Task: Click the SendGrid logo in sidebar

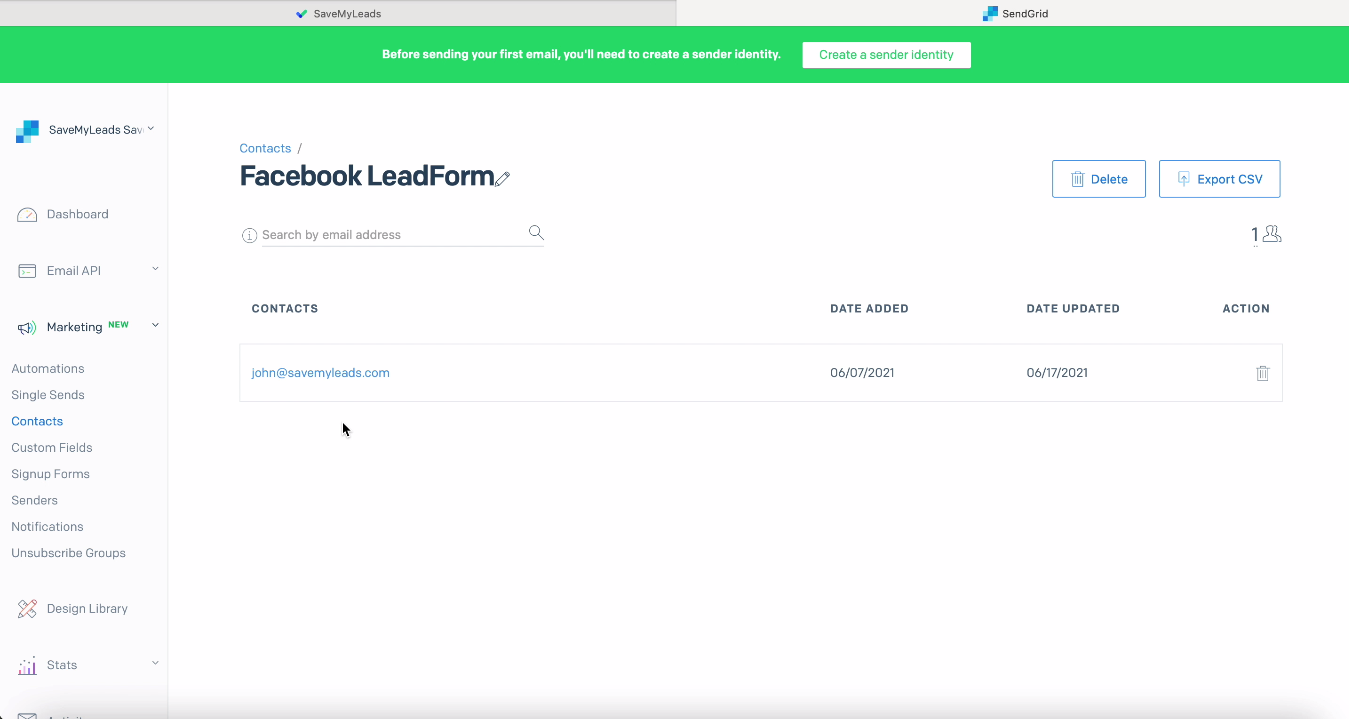Action: coord(27,131)
